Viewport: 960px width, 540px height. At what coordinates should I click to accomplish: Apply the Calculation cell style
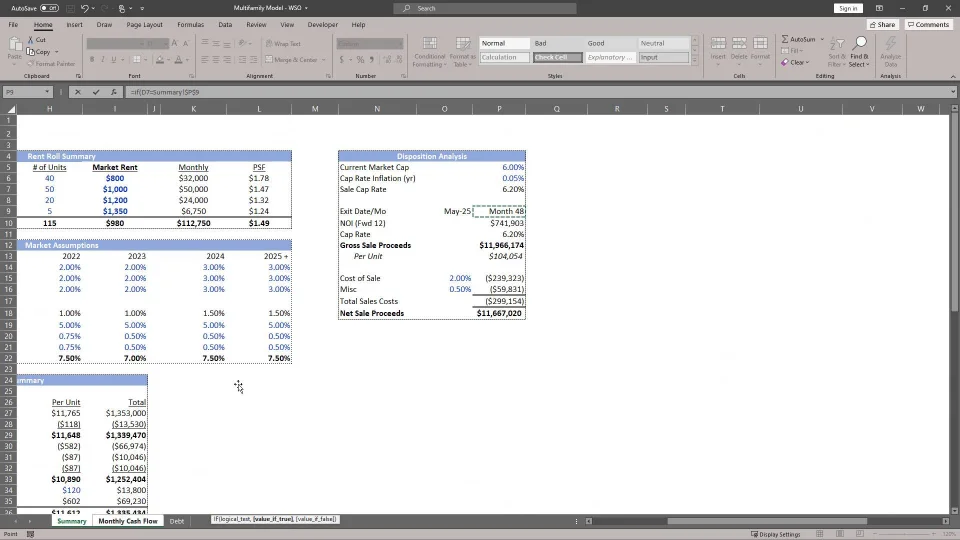[504, 58]
